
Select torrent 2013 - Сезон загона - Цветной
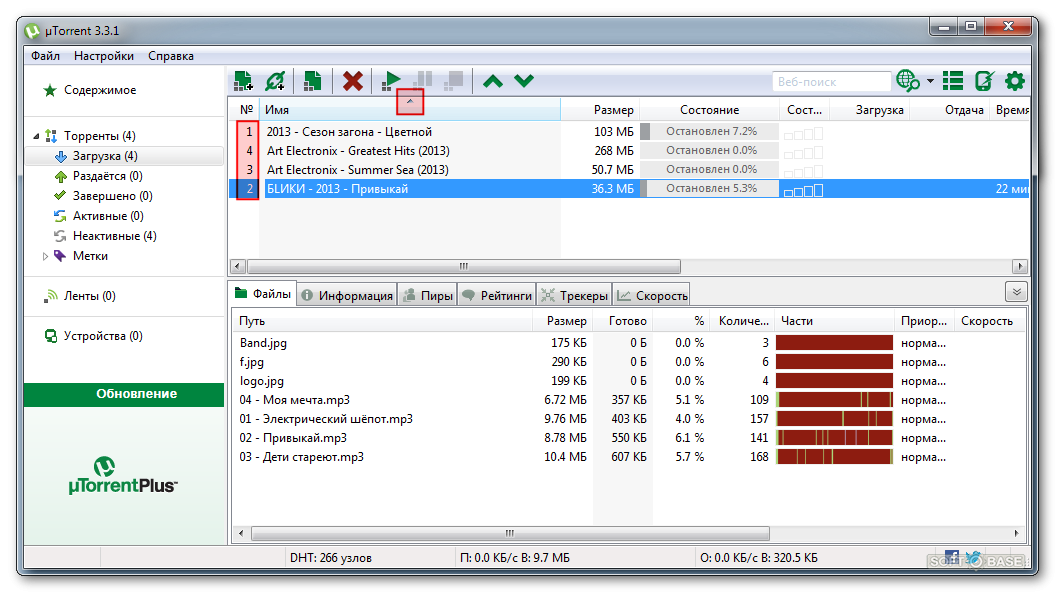tap(349, 132)
